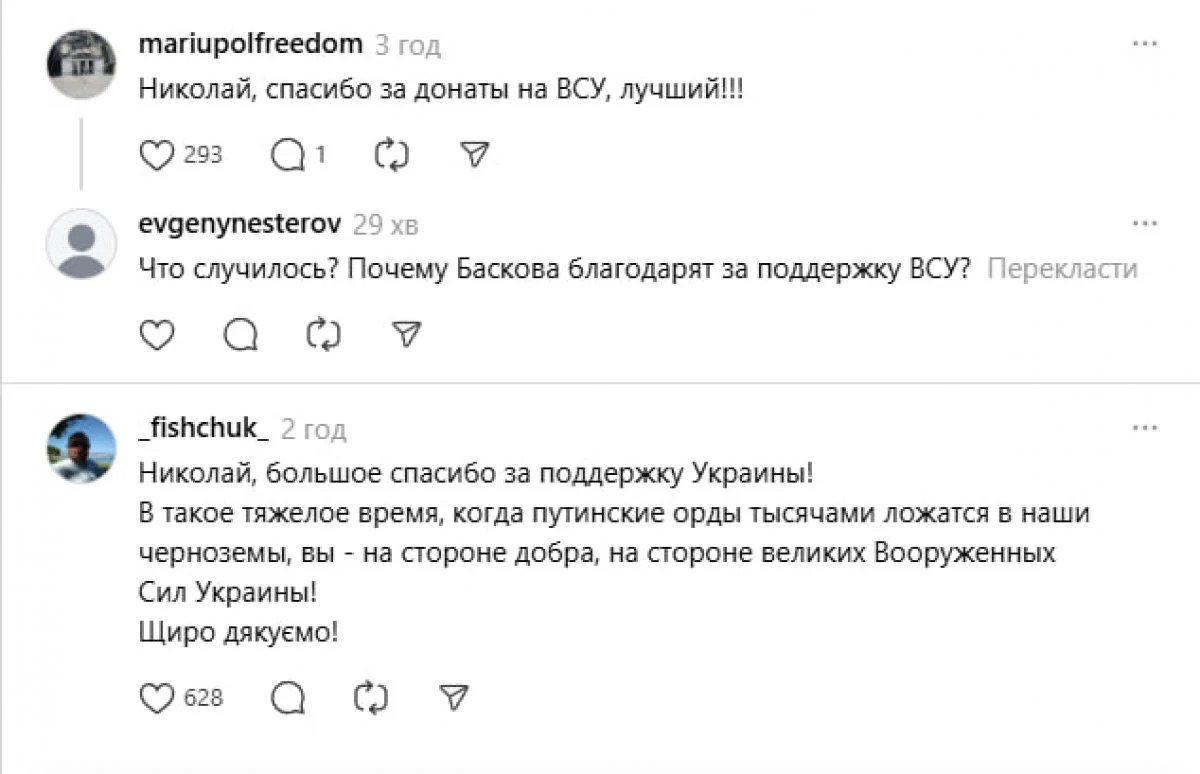Screen dimensions: 1200x774
Task: Open mariupolfreedom's profile via username
Action: (x=251, y=45)
